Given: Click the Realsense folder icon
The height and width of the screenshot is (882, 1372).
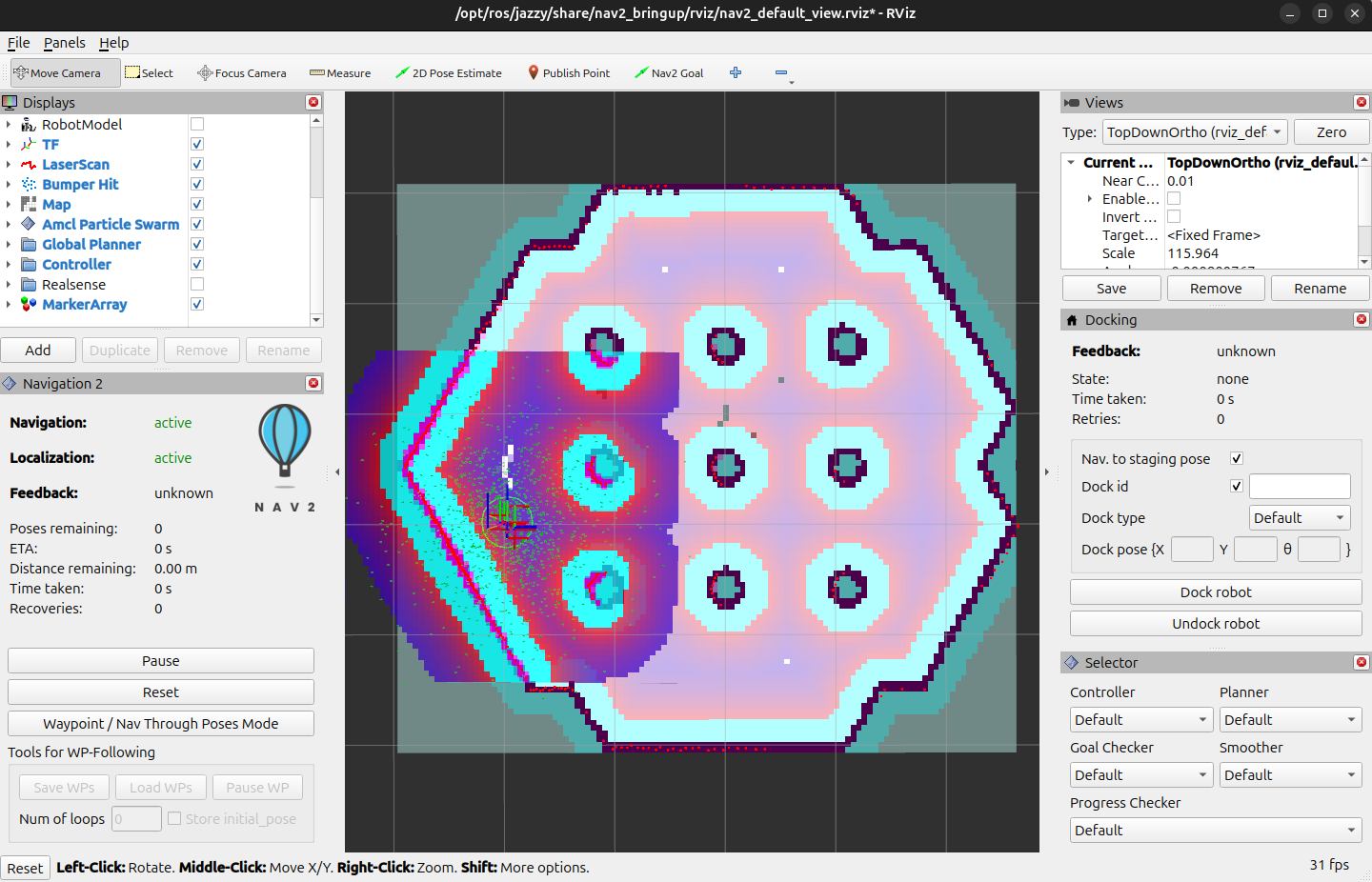Looking at the screenshot, I should pos(29,285).
